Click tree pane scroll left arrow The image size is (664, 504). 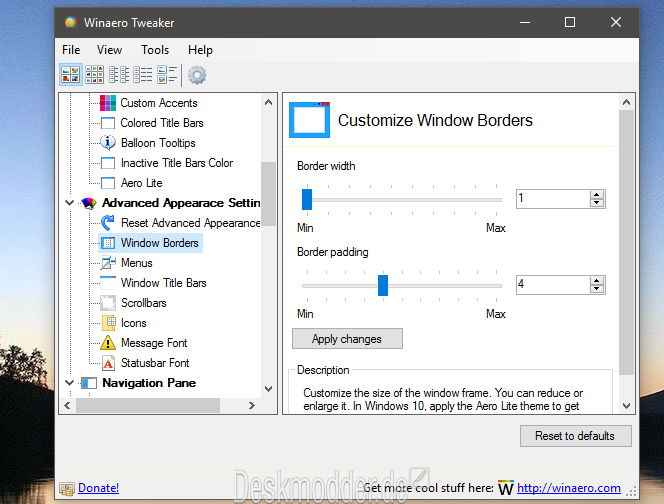(x=67, y=405)
